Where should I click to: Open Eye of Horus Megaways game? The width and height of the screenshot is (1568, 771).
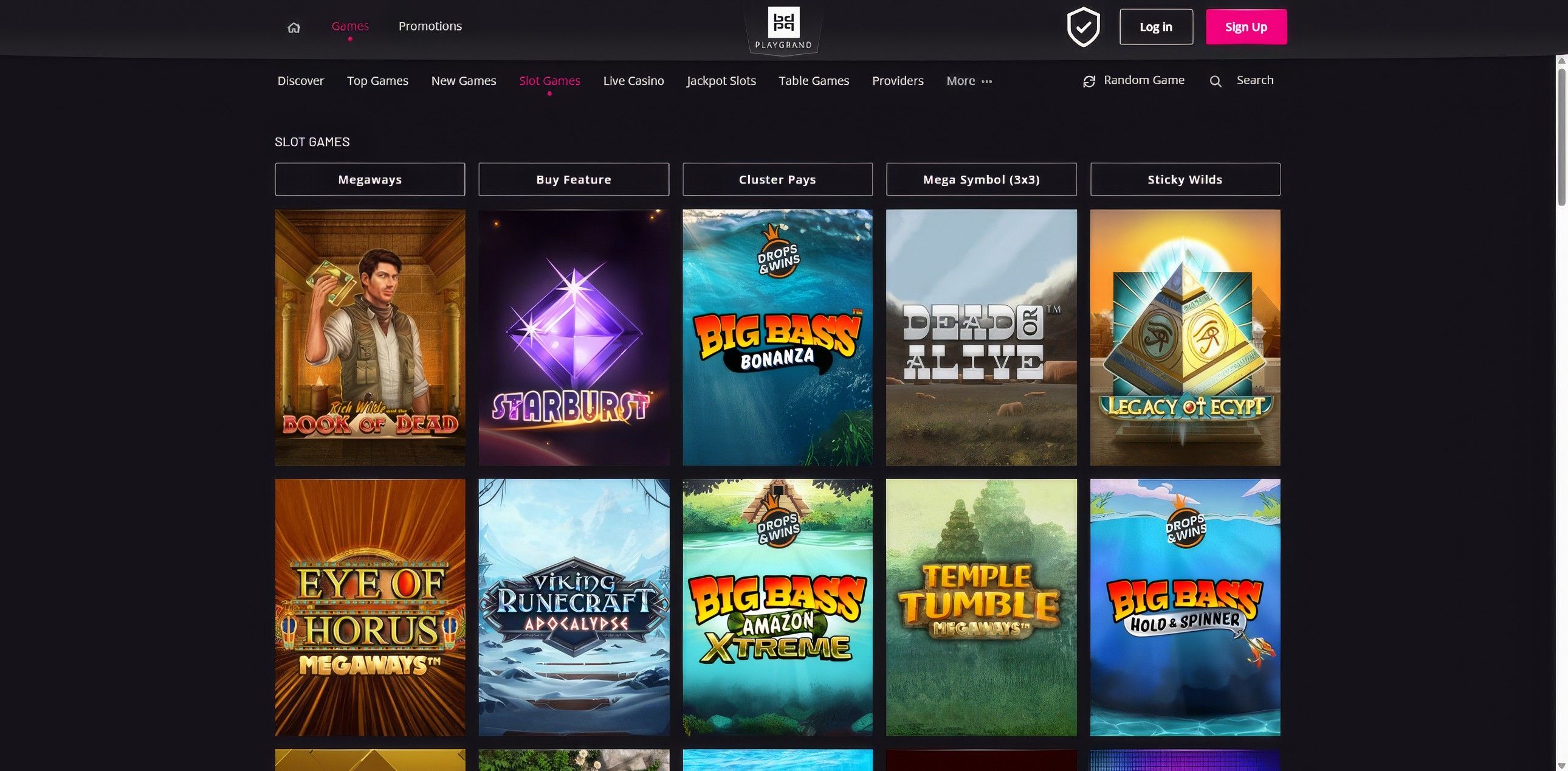[x=370, y=608]
